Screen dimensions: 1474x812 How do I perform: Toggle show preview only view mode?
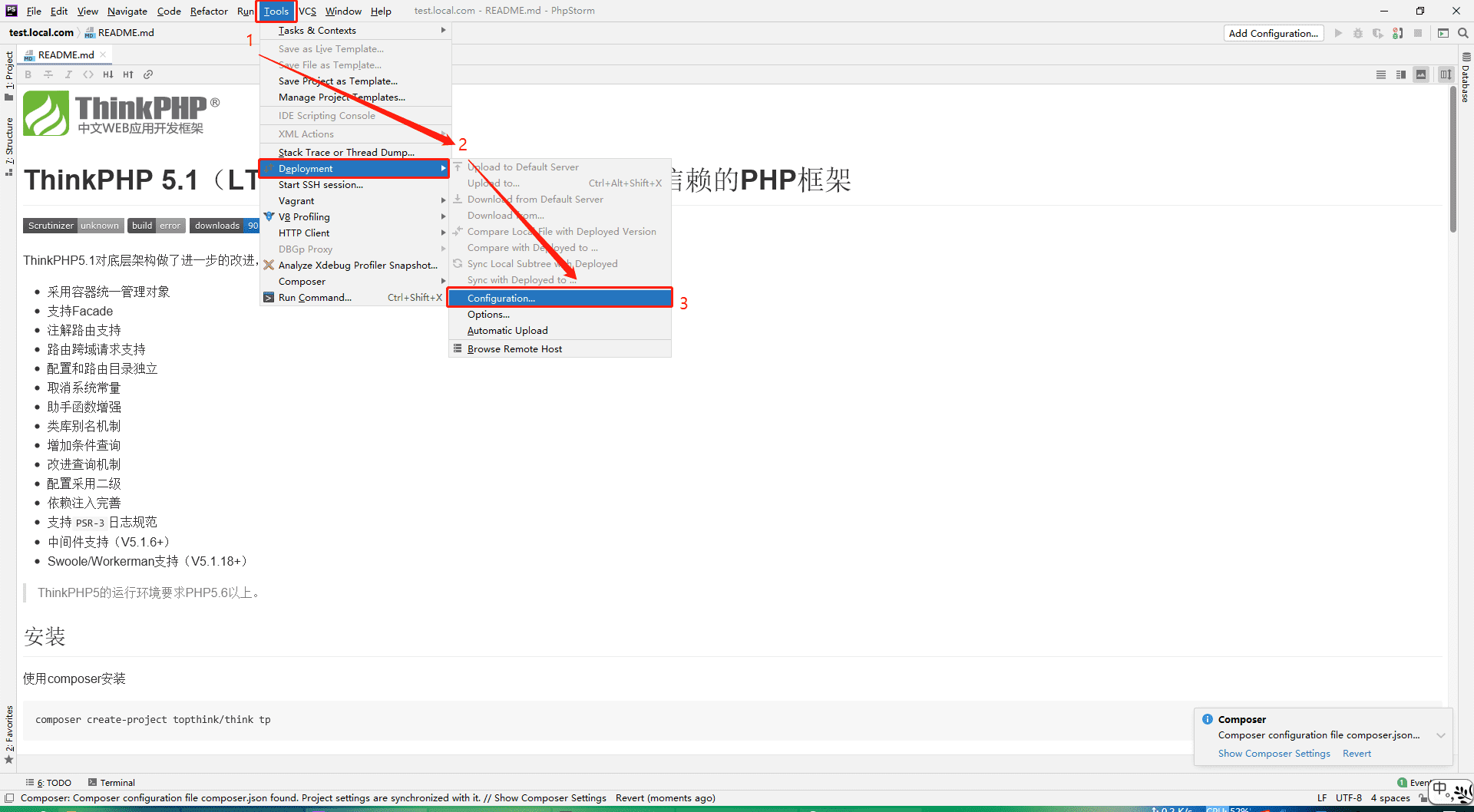1421,74
